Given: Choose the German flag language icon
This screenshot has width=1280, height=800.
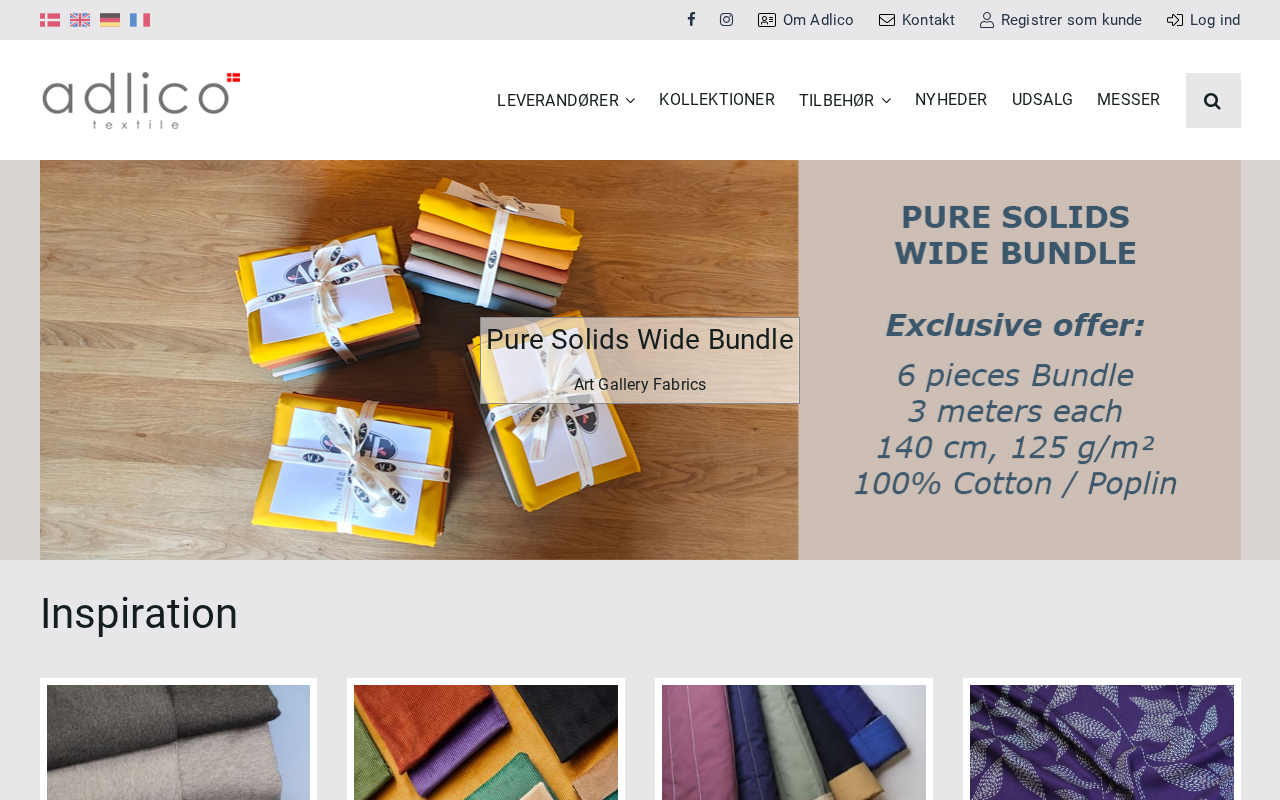Looking at the screenshot, I should [110, 20].
